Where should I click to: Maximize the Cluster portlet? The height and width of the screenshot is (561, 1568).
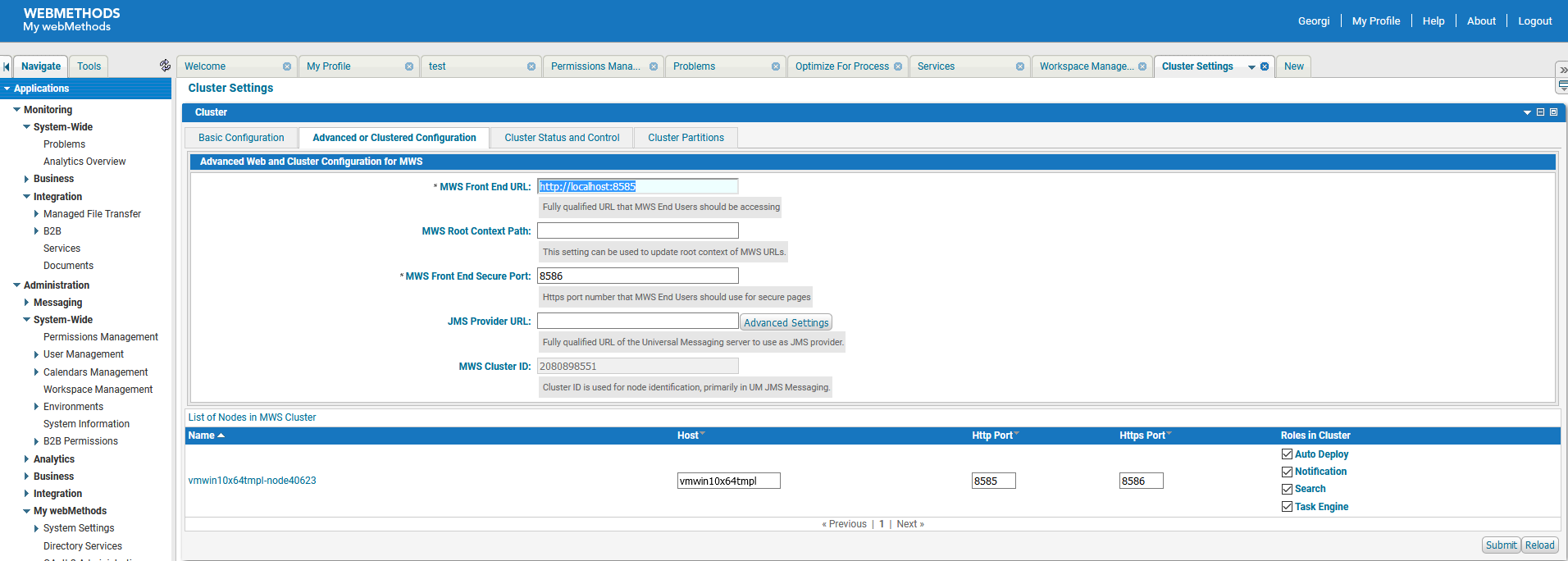tap(1553, 112)
